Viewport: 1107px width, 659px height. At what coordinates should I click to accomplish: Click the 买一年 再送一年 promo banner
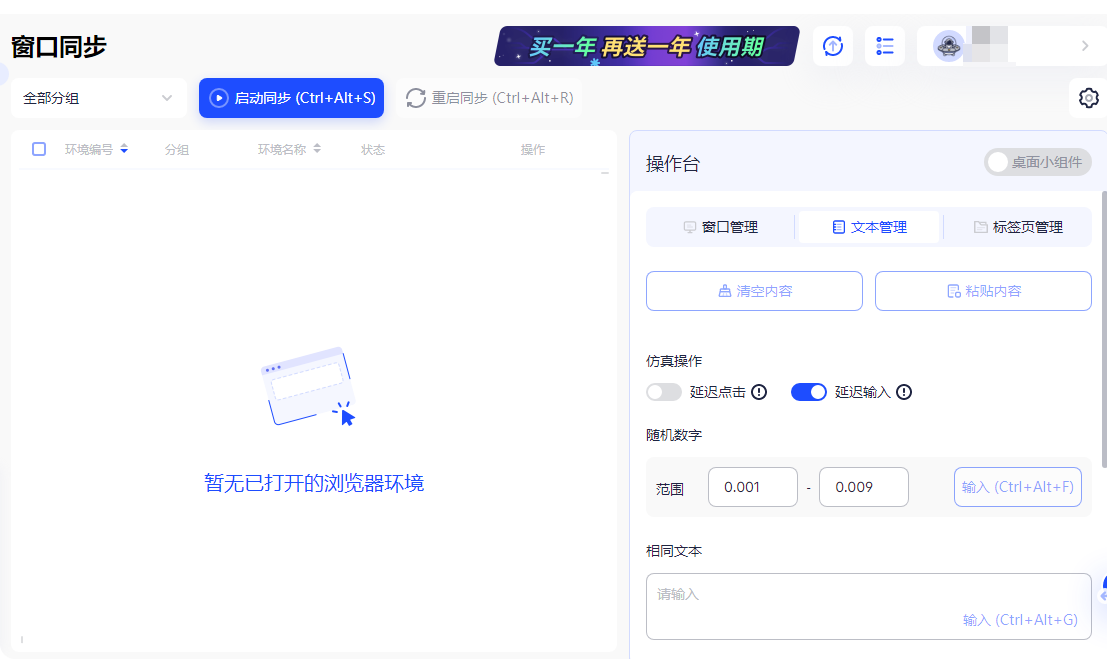(645, 46)
